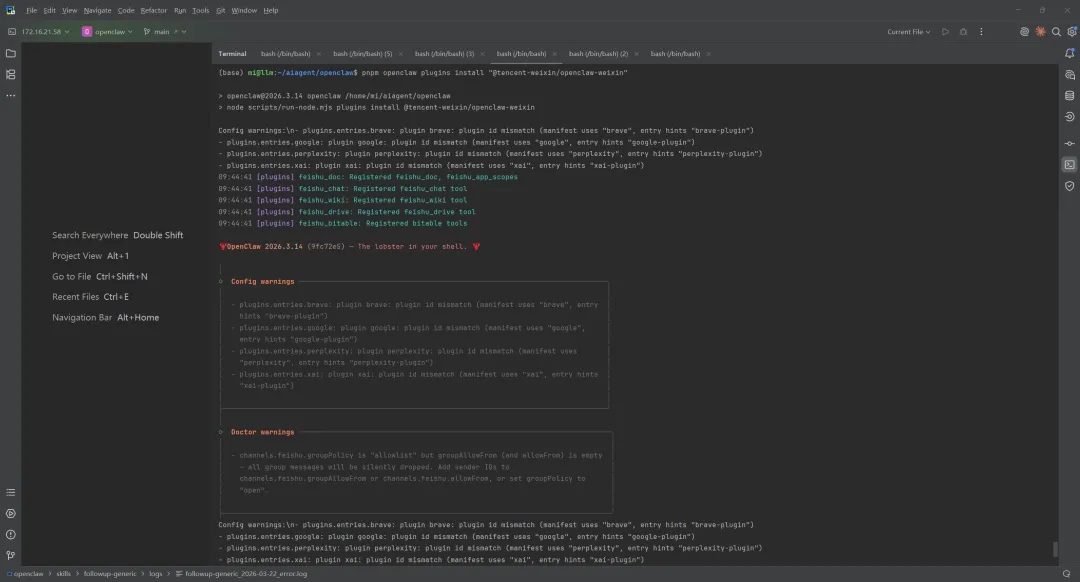This screenshot has width=1080, height=582.
Task: Click the Go to File Ctrl+Shift+N hint
Action: click(x=100, y=276)
